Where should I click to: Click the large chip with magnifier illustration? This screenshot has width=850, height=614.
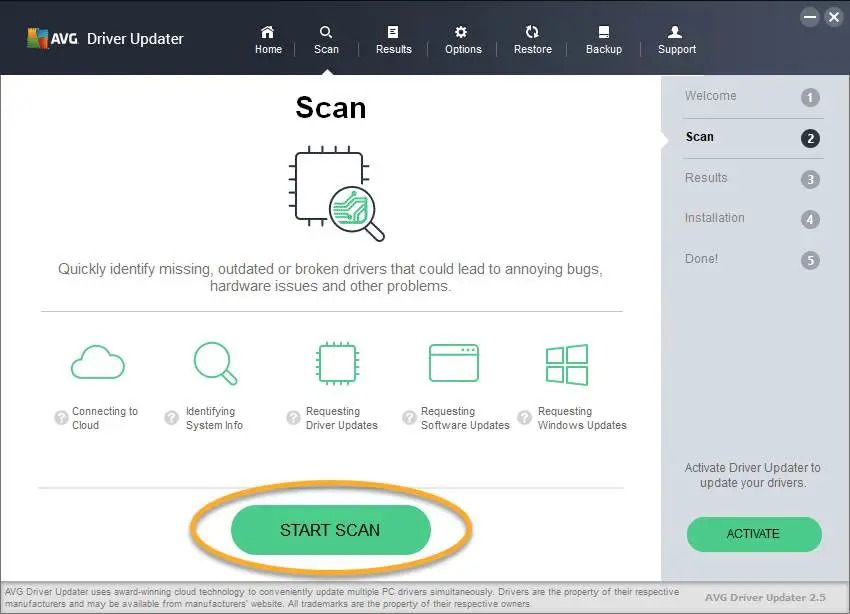click(336, 193)
